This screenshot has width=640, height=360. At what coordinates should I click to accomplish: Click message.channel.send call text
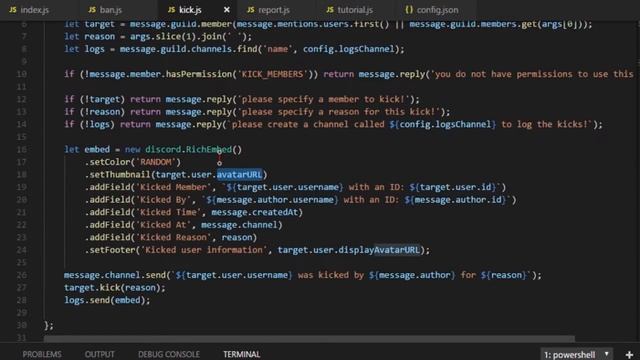[x=115, y=275]
